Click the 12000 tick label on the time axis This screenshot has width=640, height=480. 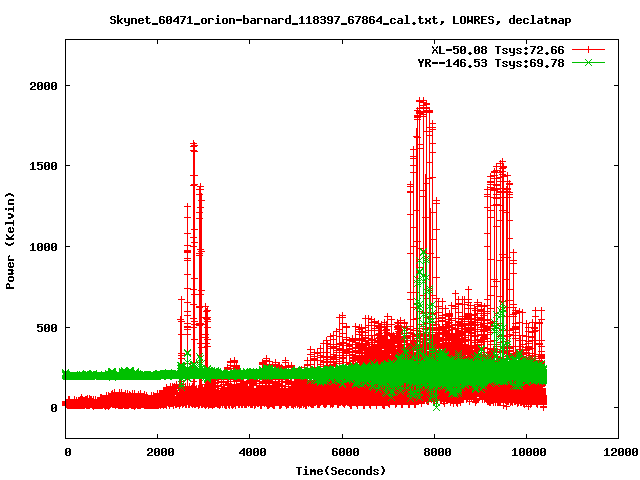(621, 452)
